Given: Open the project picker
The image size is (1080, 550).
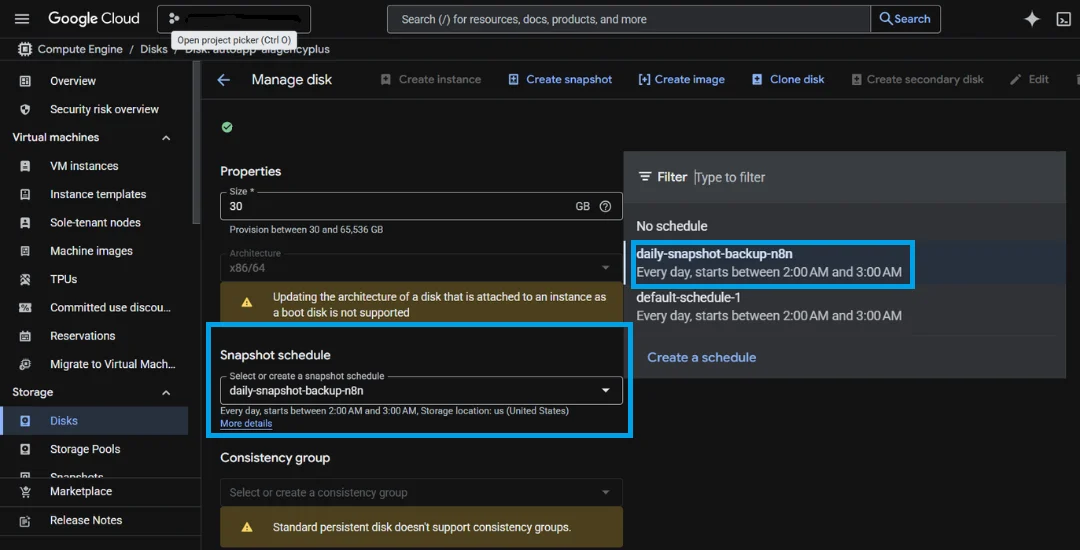Looking at the screenshot, I should 233,19.
